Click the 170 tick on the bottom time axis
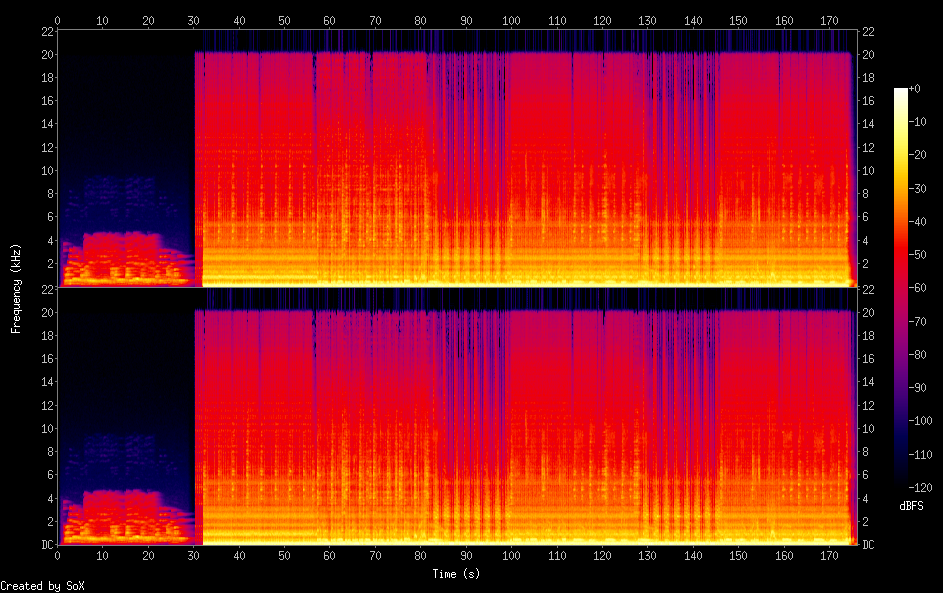 [829, 556]
